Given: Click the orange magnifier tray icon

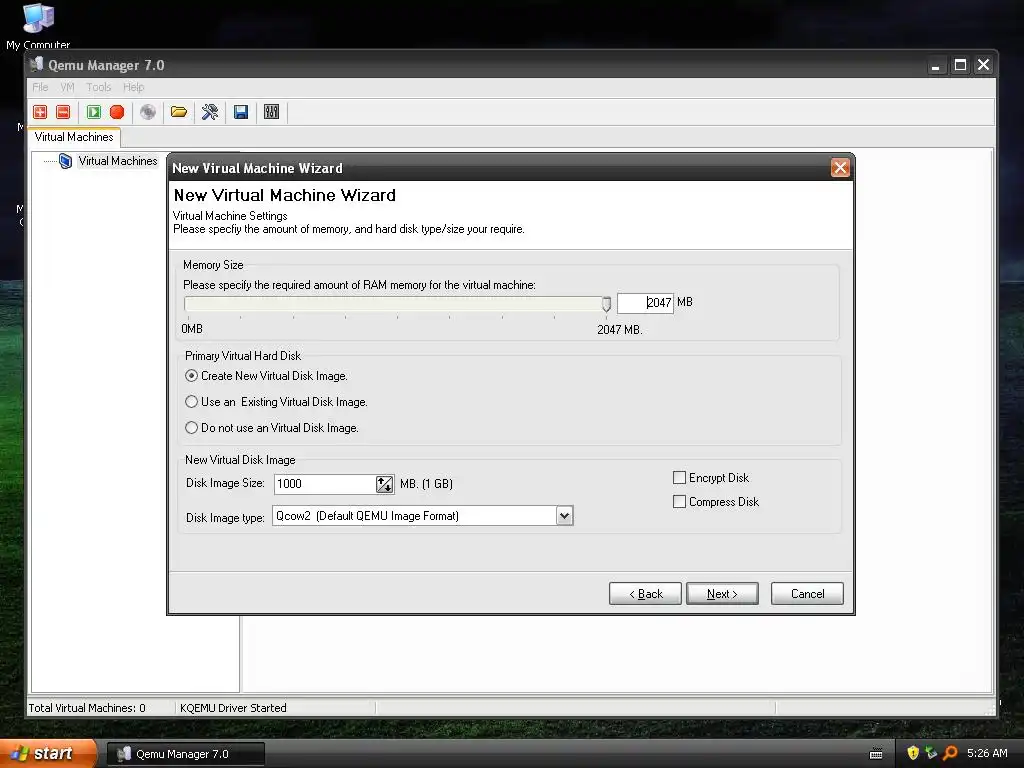Looking at the screenshot, I should coord(950,753).
